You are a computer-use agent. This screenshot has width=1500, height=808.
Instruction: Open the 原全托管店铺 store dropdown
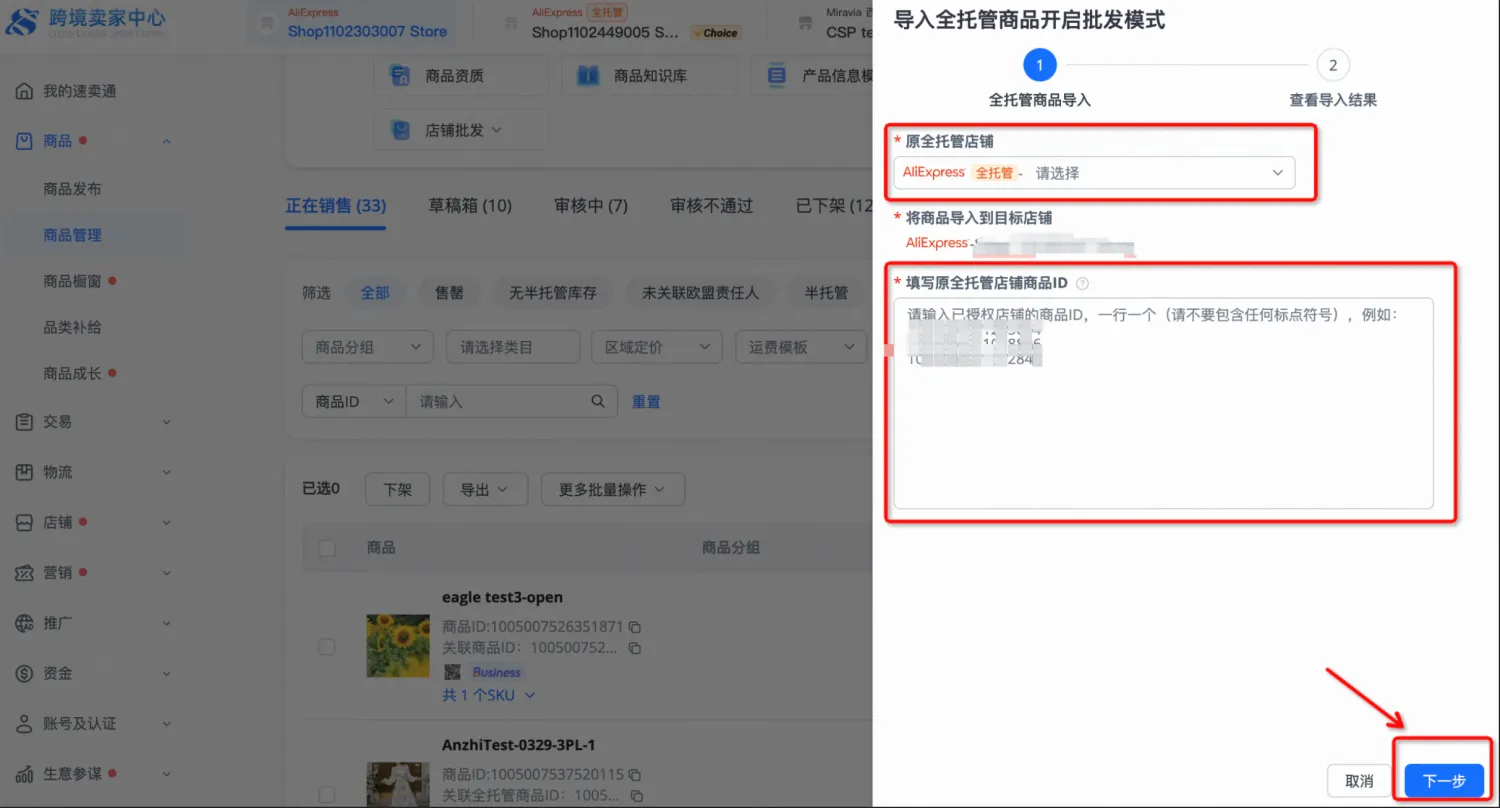[x=1094, y=173]
